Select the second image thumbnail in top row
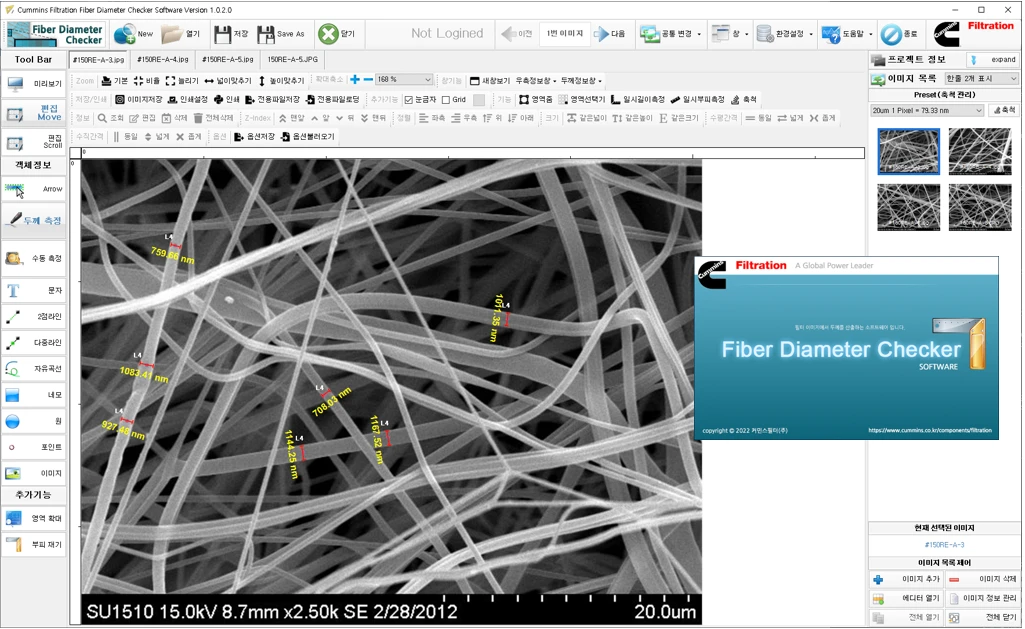1025x629 pixels. click(x=980, y=152)
